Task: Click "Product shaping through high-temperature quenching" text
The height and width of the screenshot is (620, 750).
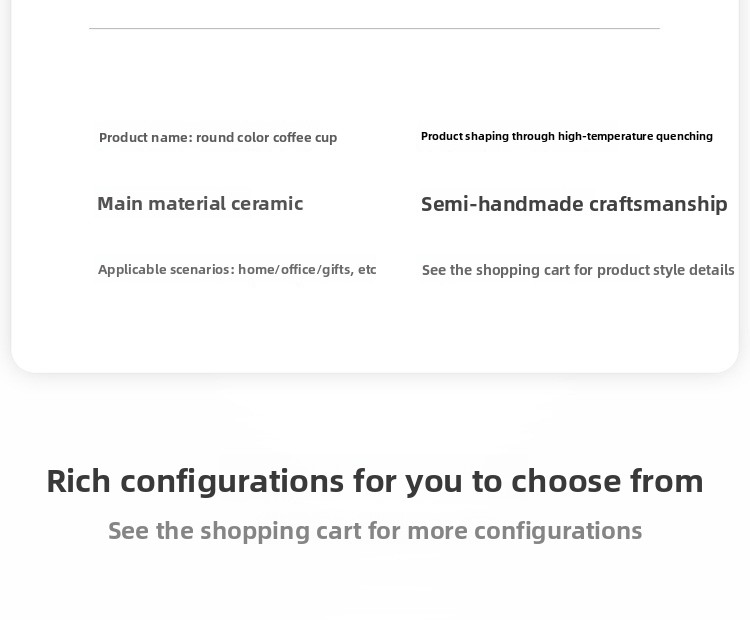Action: 566,136
